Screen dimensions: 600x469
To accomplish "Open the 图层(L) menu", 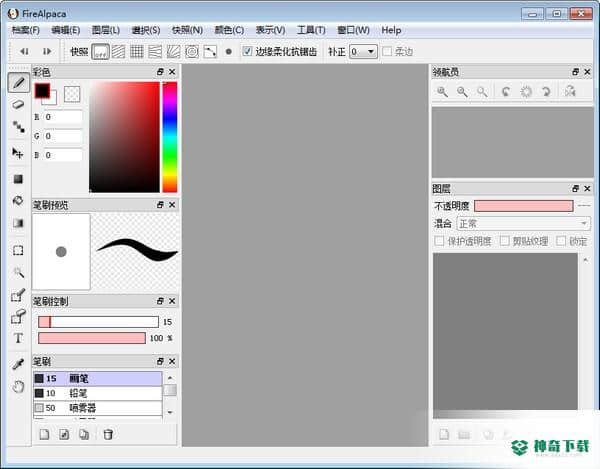I will pos(106,30).
